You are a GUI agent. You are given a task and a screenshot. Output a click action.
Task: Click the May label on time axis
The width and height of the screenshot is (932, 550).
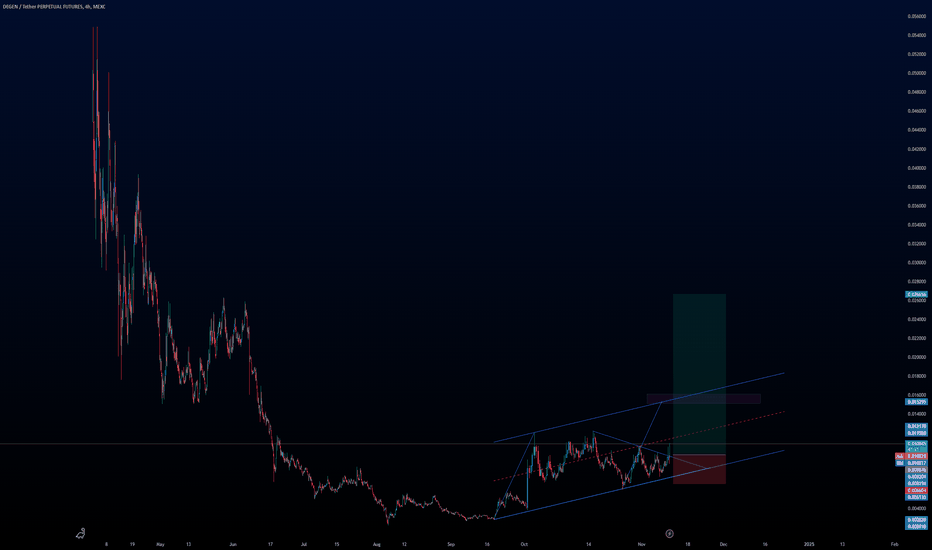[160, 544]
